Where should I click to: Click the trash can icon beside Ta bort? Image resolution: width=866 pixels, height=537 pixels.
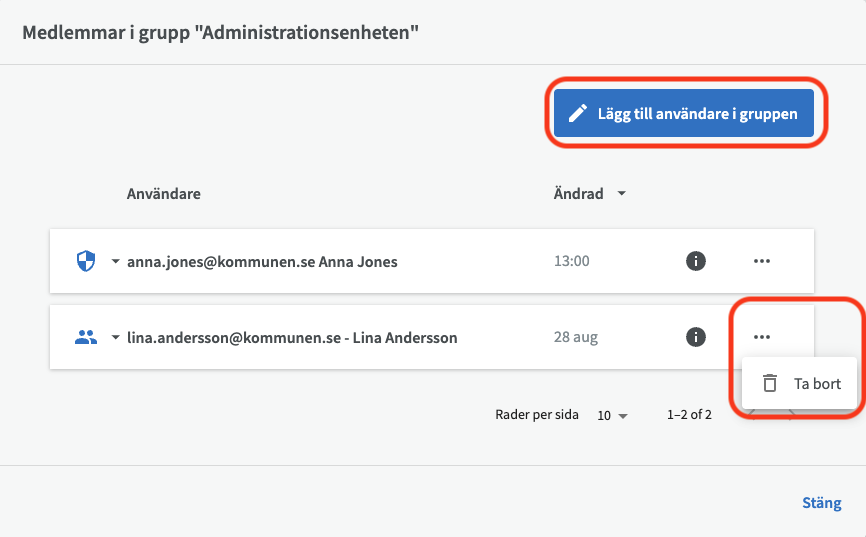(x=770, y=383)
